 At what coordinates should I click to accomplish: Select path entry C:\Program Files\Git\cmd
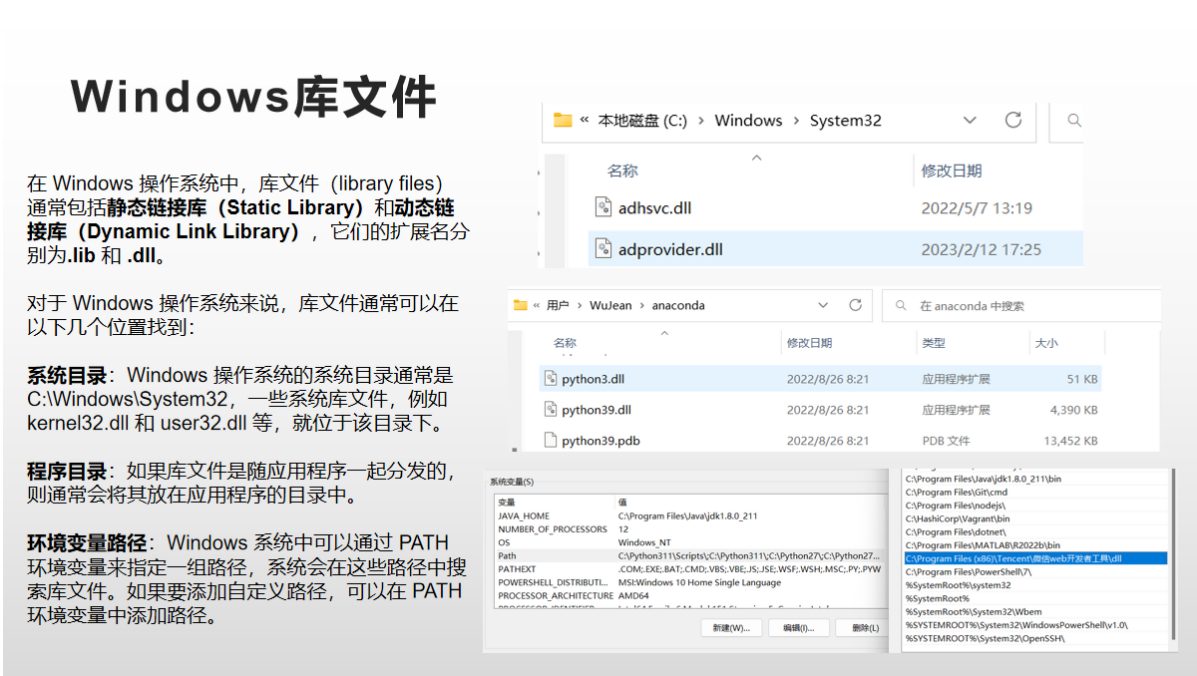click(x=1035, y=492)
